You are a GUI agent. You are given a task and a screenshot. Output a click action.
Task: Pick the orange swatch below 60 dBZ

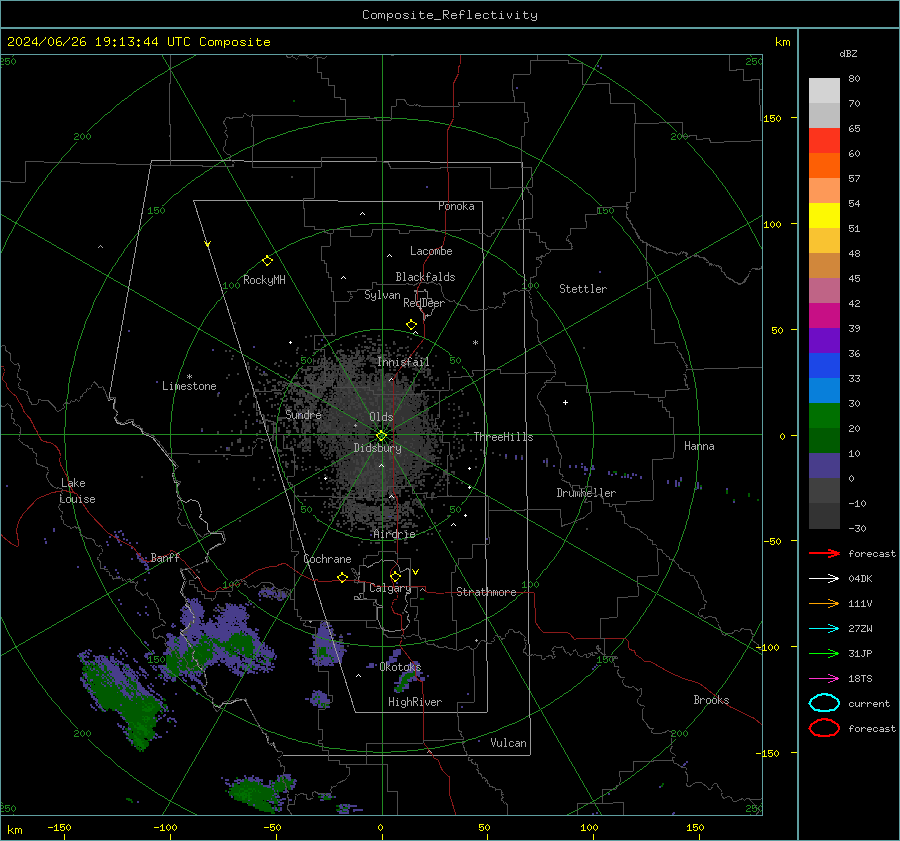click(x=824, y=165)
